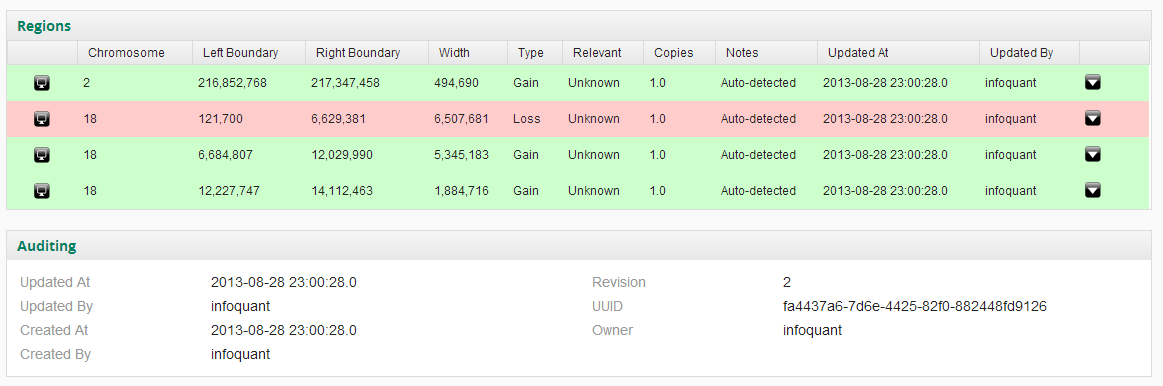Click right boundary value 12,029,990

[342, 154]
